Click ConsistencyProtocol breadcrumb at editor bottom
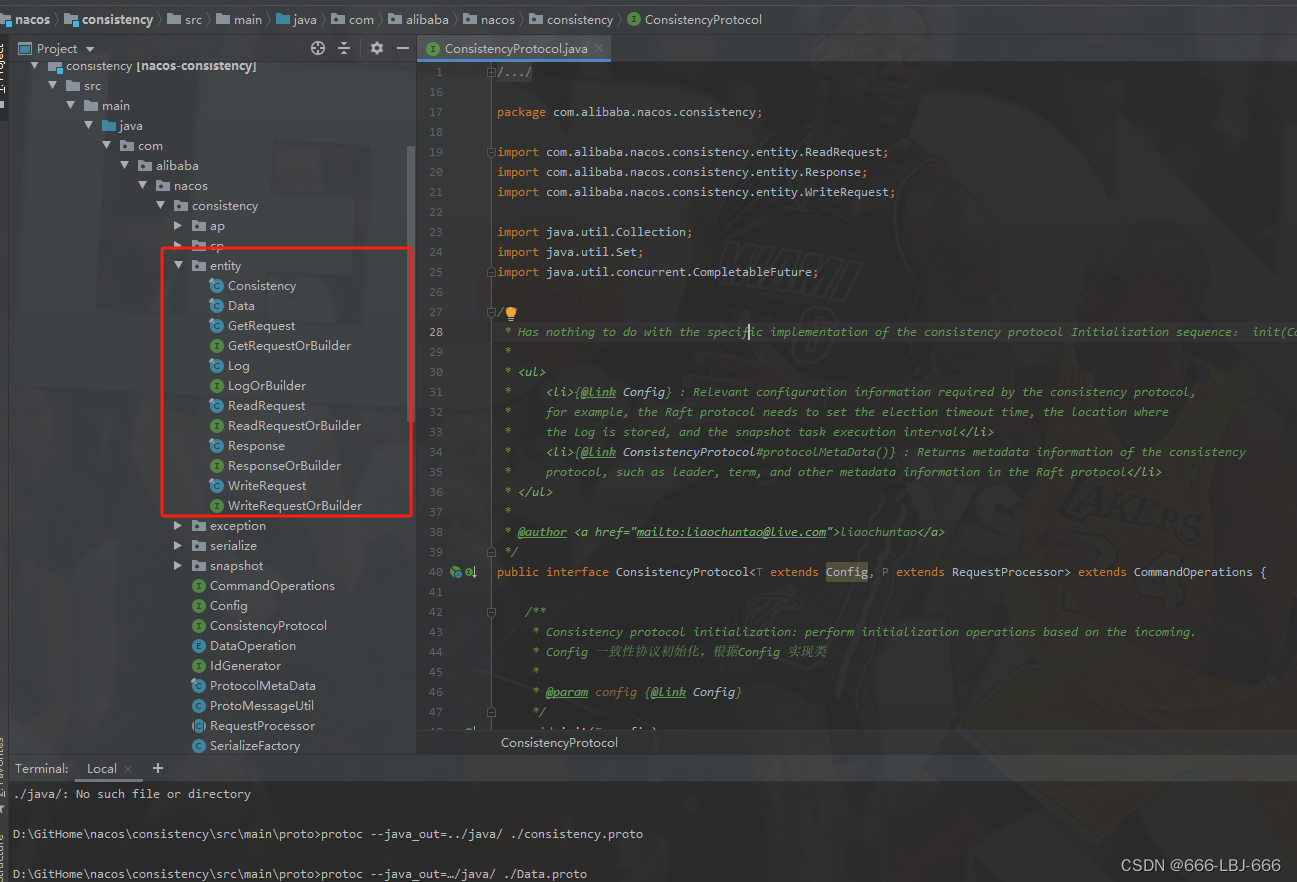The height and width of the screenshot is (882, 1297). [x=559, y=743]
